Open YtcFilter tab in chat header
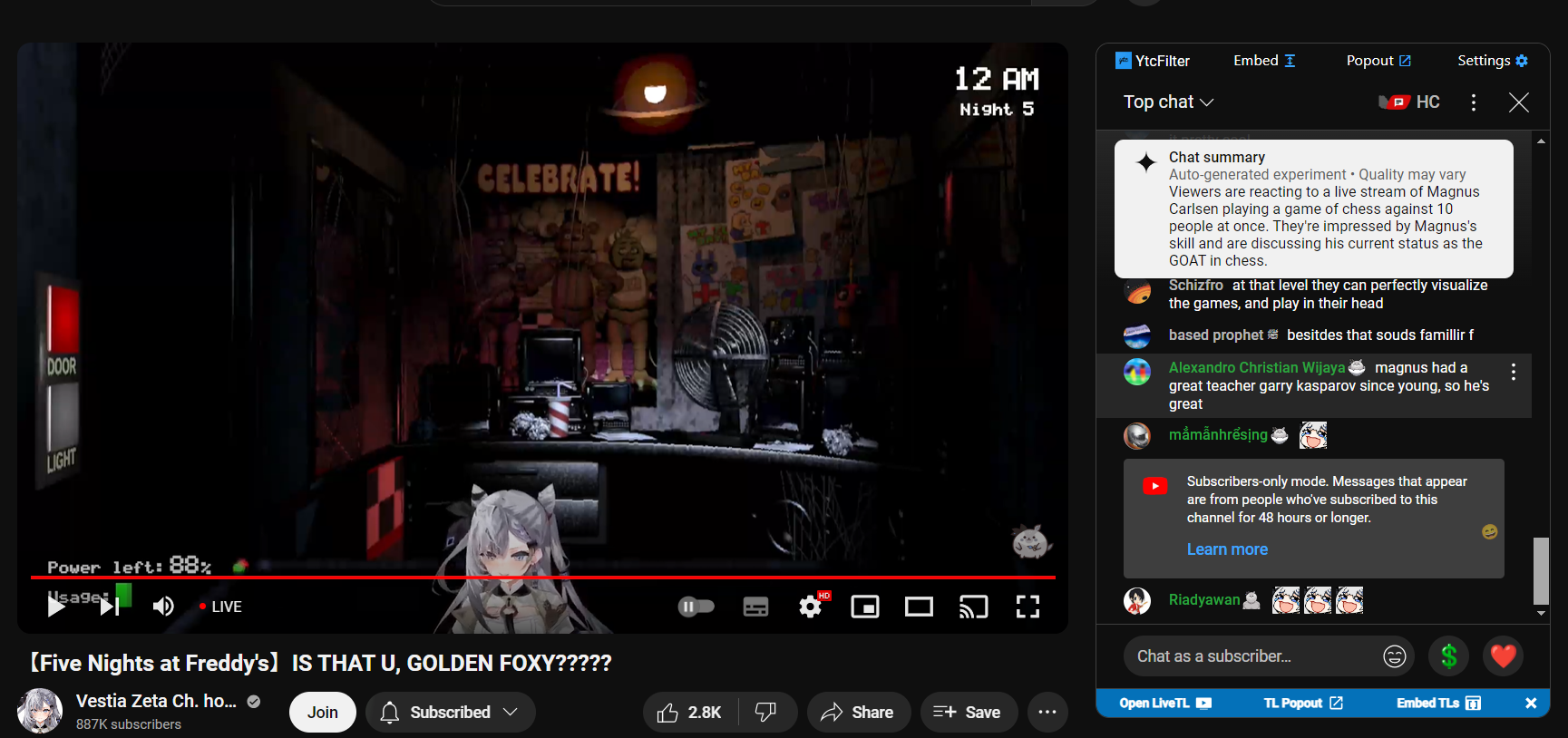Screen dimensions: 1568x738 click(x=1153, y=61)
